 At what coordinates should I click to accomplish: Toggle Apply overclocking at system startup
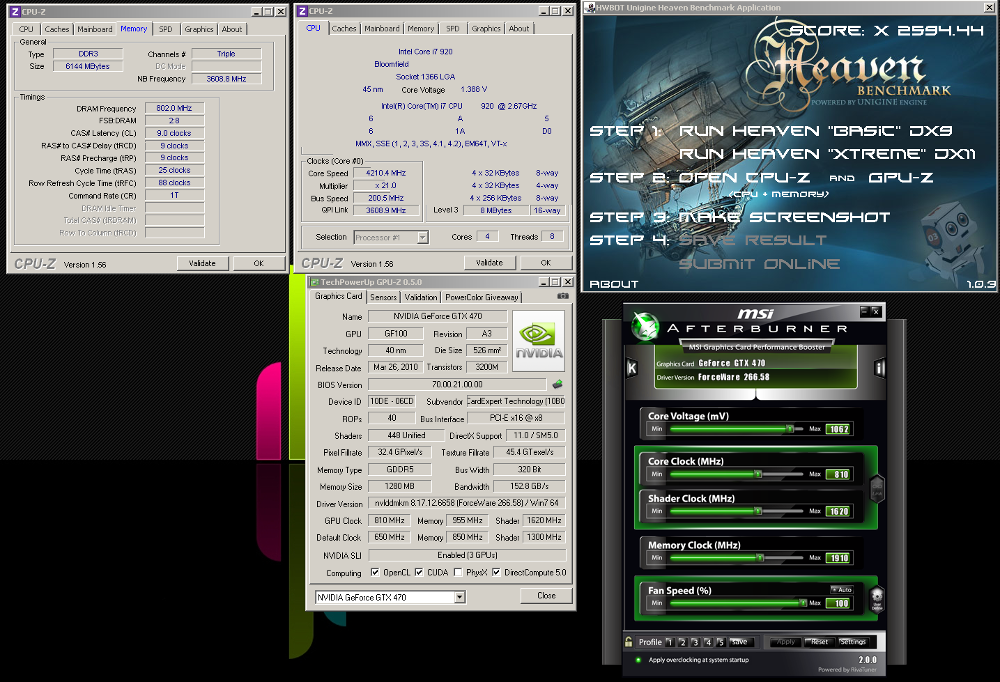click(638, 660)
